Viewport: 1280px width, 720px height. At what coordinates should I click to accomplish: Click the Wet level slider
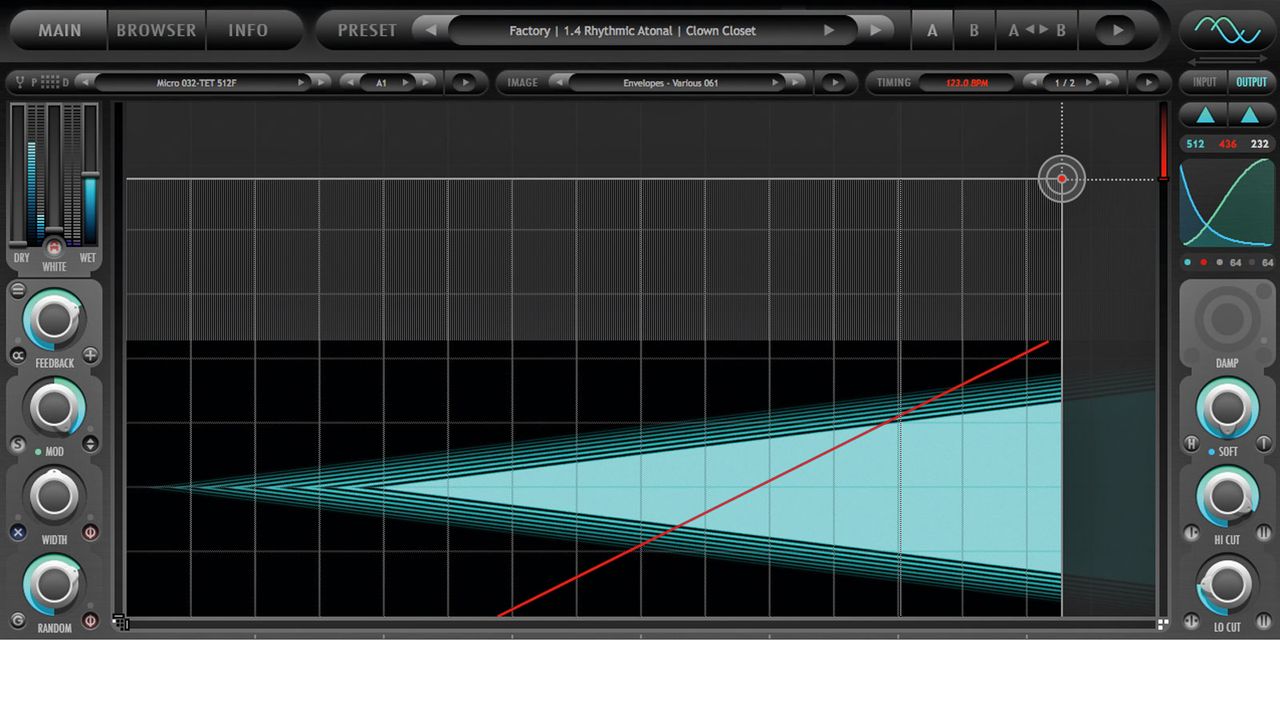point(89,173)
